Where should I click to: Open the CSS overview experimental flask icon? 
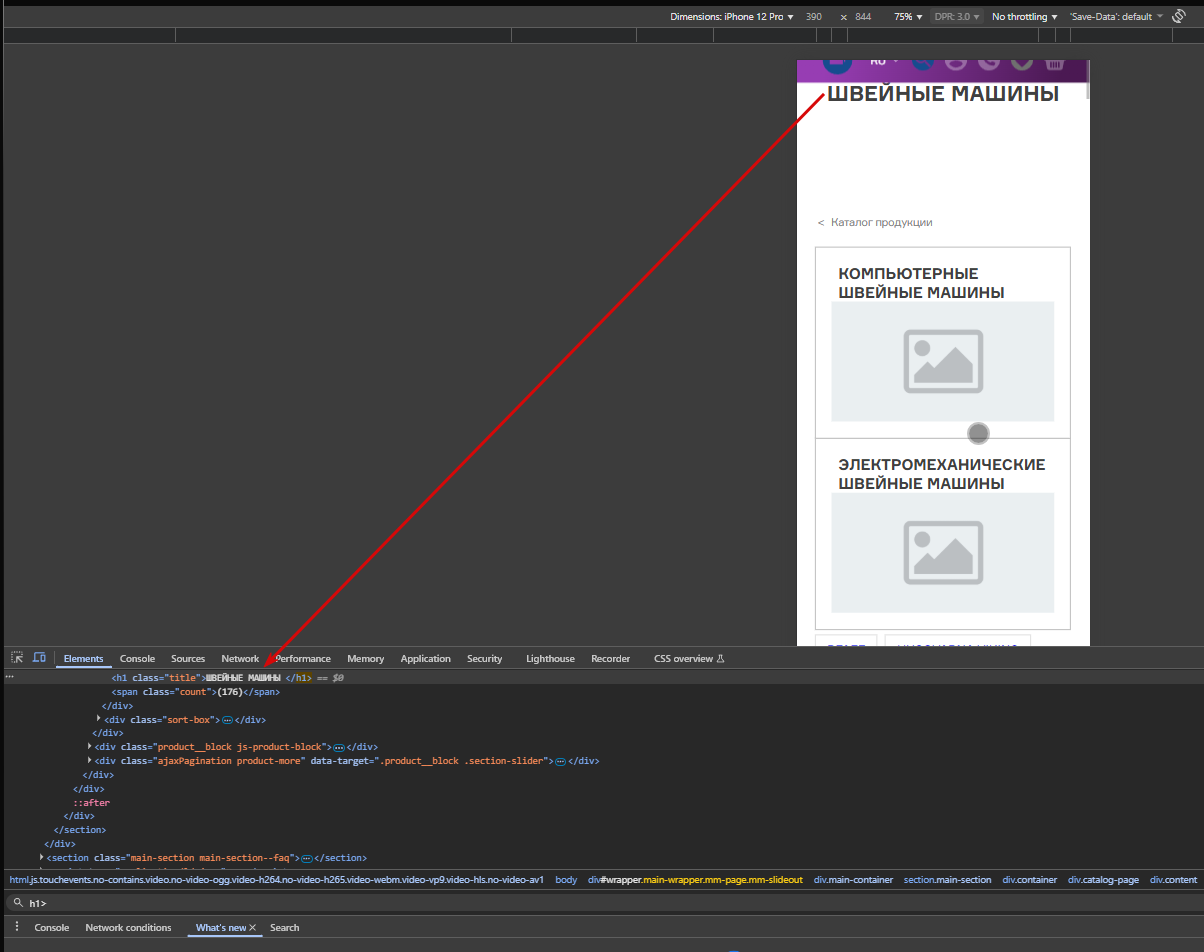(x=719, y=659)
